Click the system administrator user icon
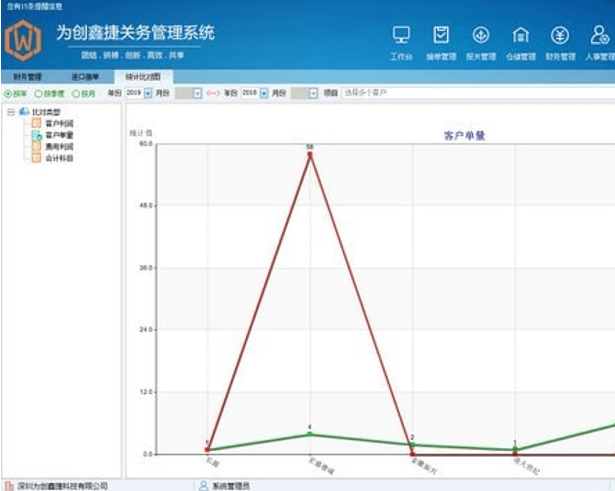615x491 pixels. point(204,486)
